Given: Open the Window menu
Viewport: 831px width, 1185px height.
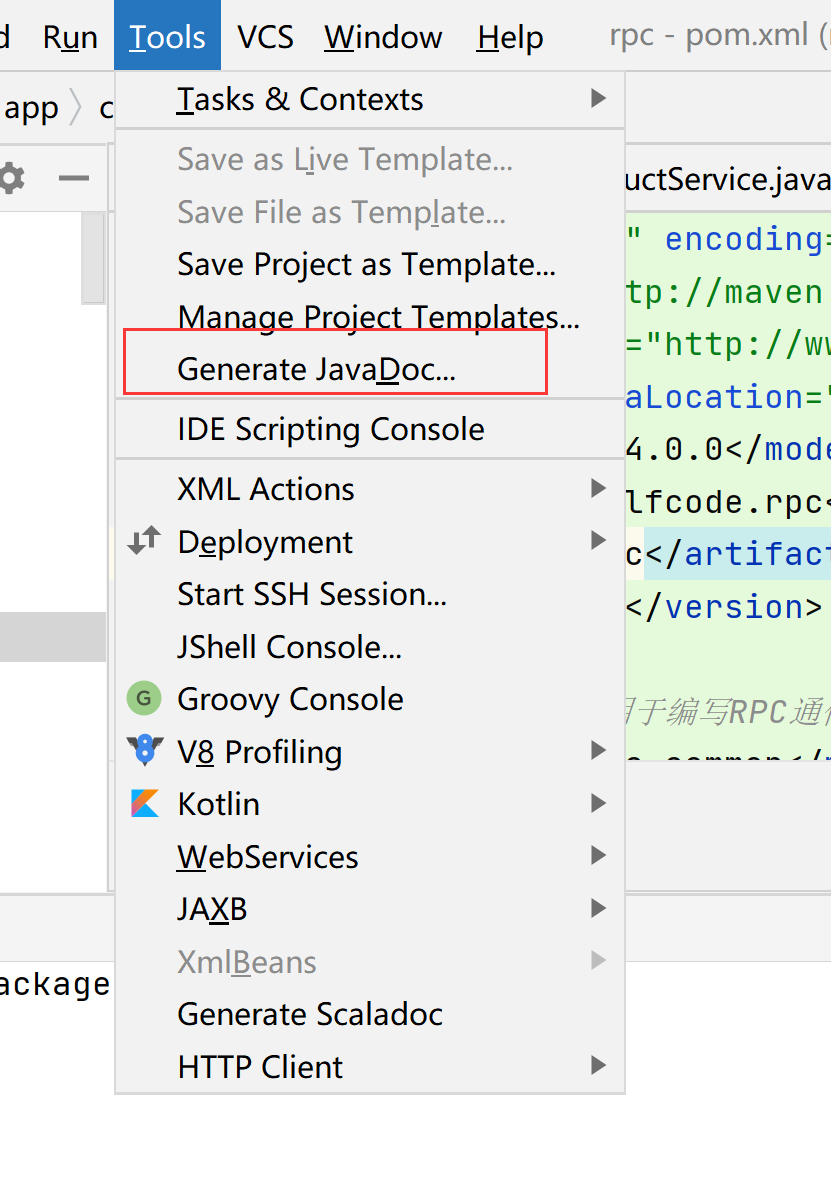Looking at the screenshot, I should pyautogui.click(x=383, y=37).
